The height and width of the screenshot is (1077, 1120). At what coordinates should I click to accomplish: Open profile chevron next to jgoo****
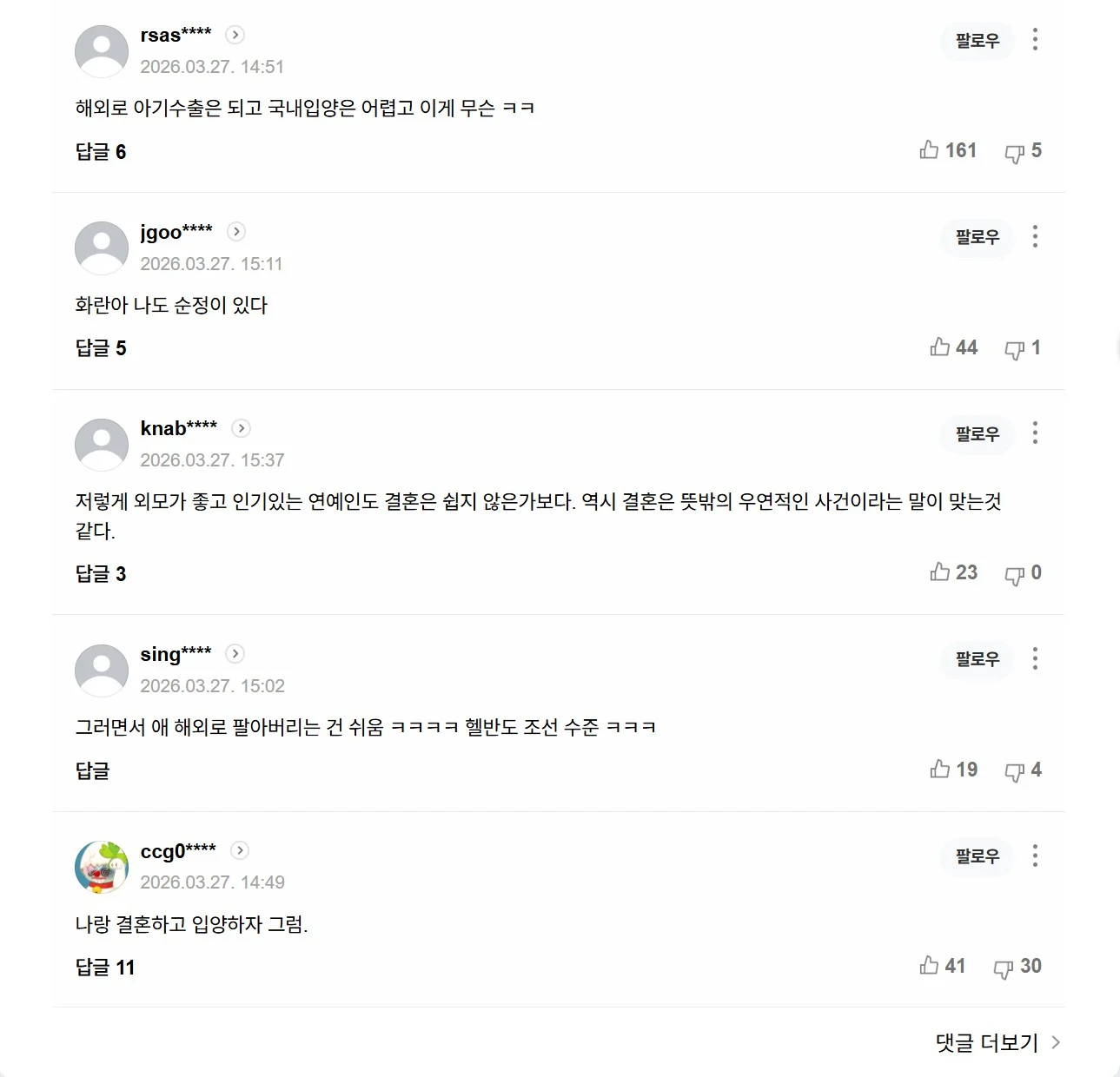point(236,232)
